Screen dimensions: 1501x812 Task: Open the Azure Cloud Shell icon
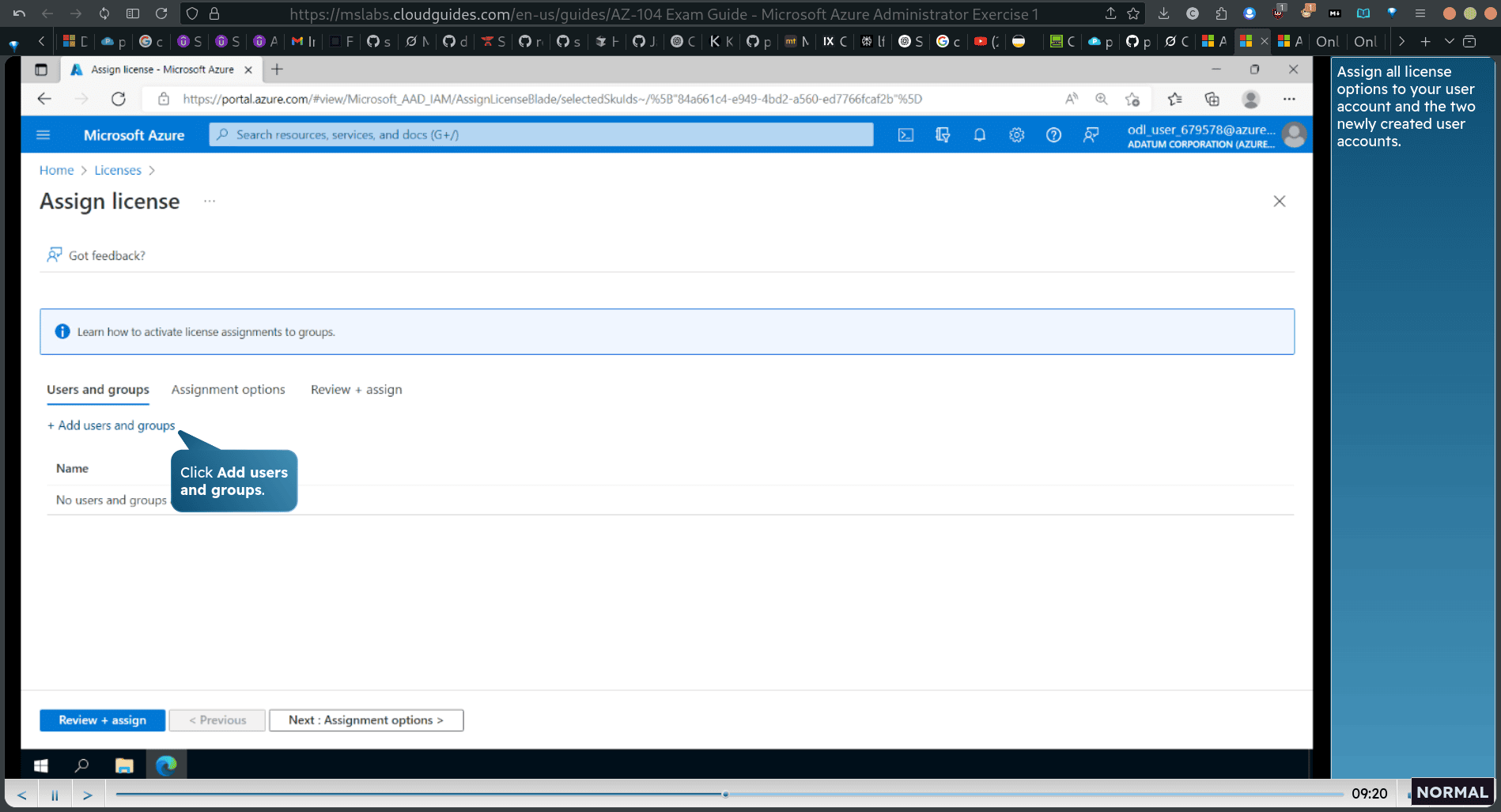click(x=906, y=135)
